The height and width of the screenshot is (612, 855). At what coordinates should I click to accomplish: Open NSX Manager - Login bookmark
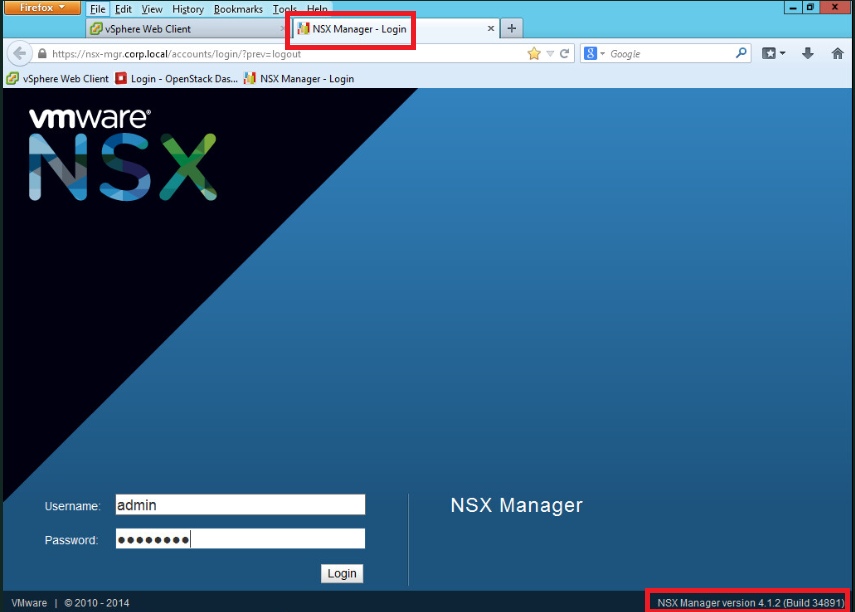[299, 79]
